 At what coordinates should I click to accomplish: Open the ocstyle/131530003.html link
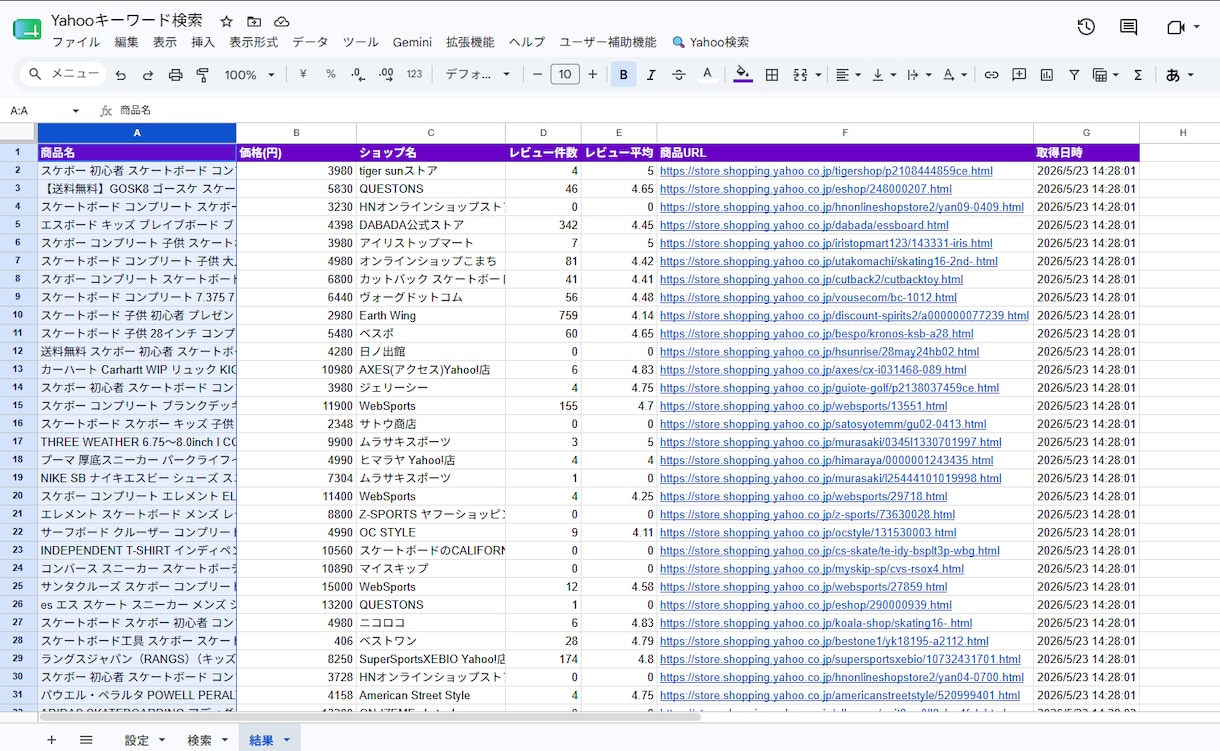tap(808, 533)
